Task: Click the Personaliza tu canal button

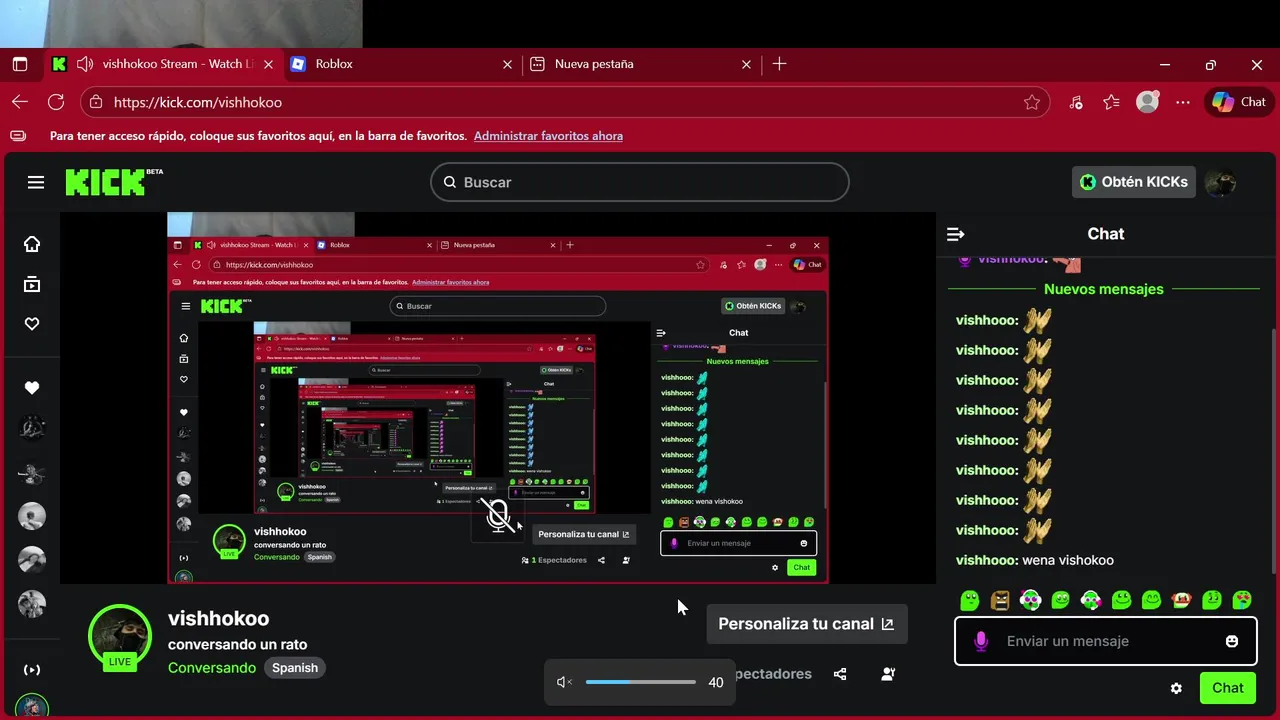Action: click(x=807, y=624)
